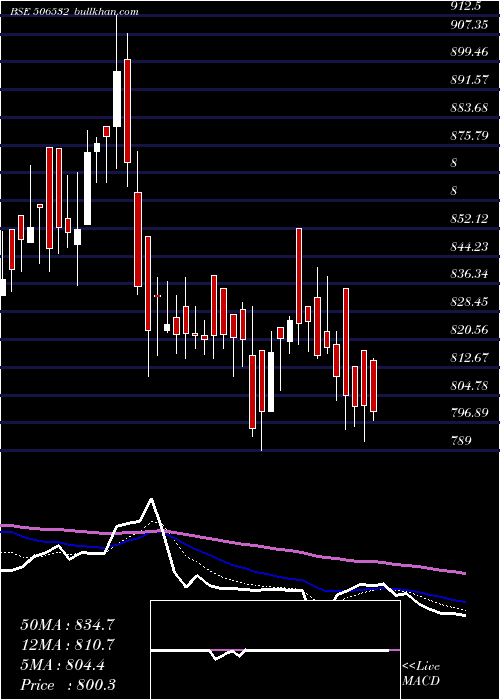Click the <<Live MACD label
The image size is (500, 700).
421,674
